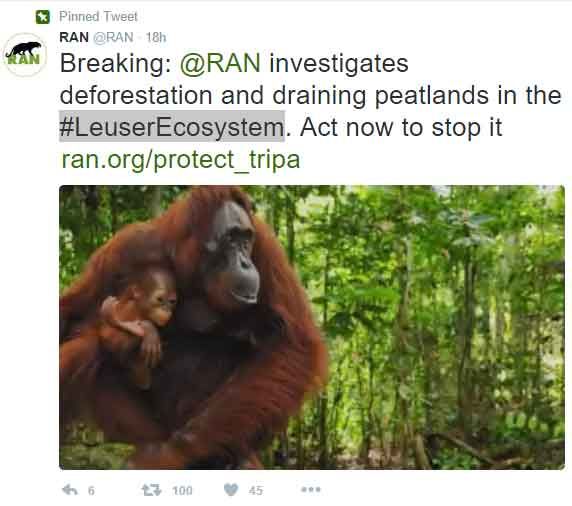Open the #LeuserEcosystem hashtag
572x506 pixels.
pos(172,128)
